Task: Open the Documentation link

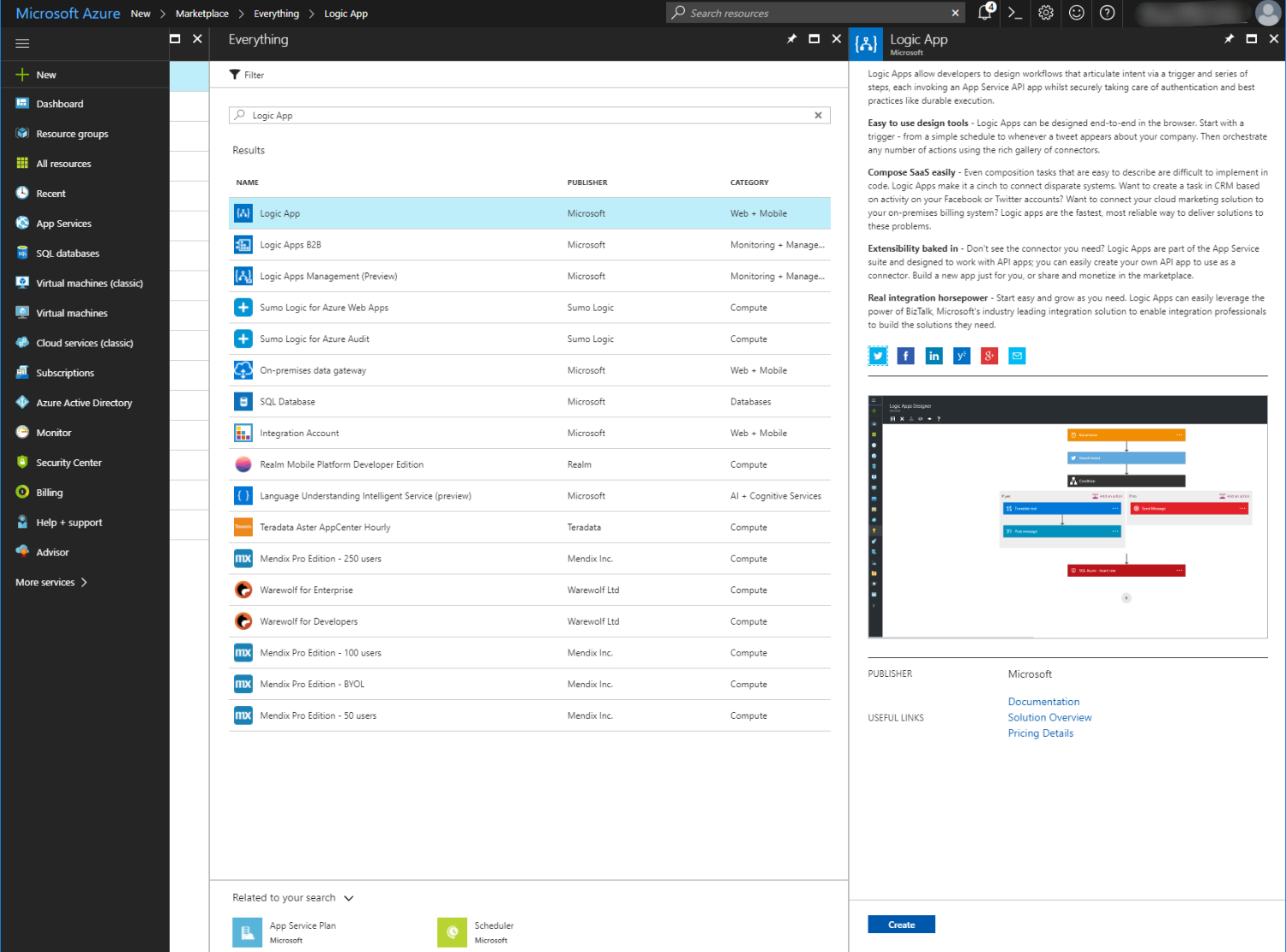Action: (x=1043, y=702)
